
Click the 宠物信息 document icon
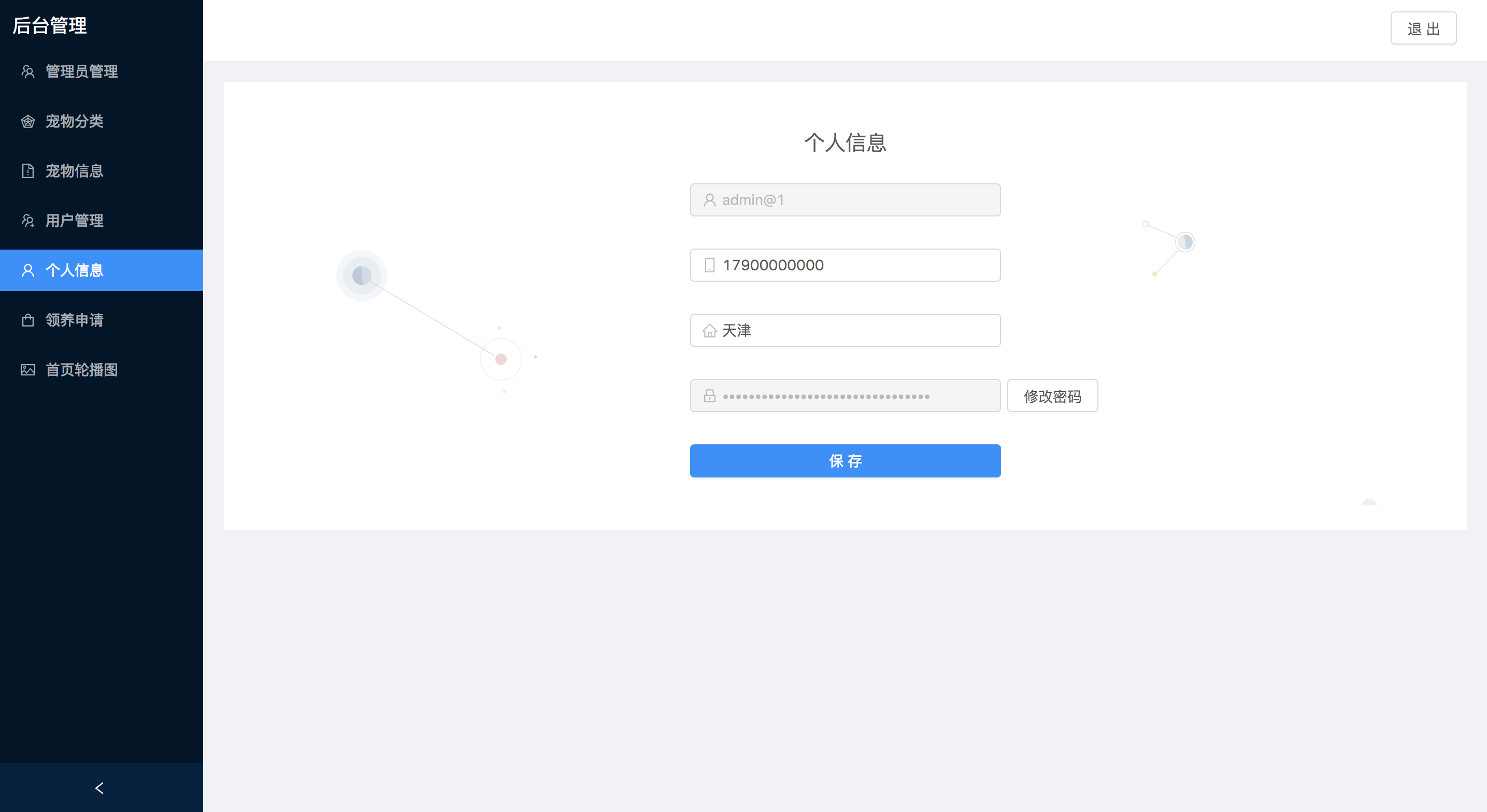[27, 171]
